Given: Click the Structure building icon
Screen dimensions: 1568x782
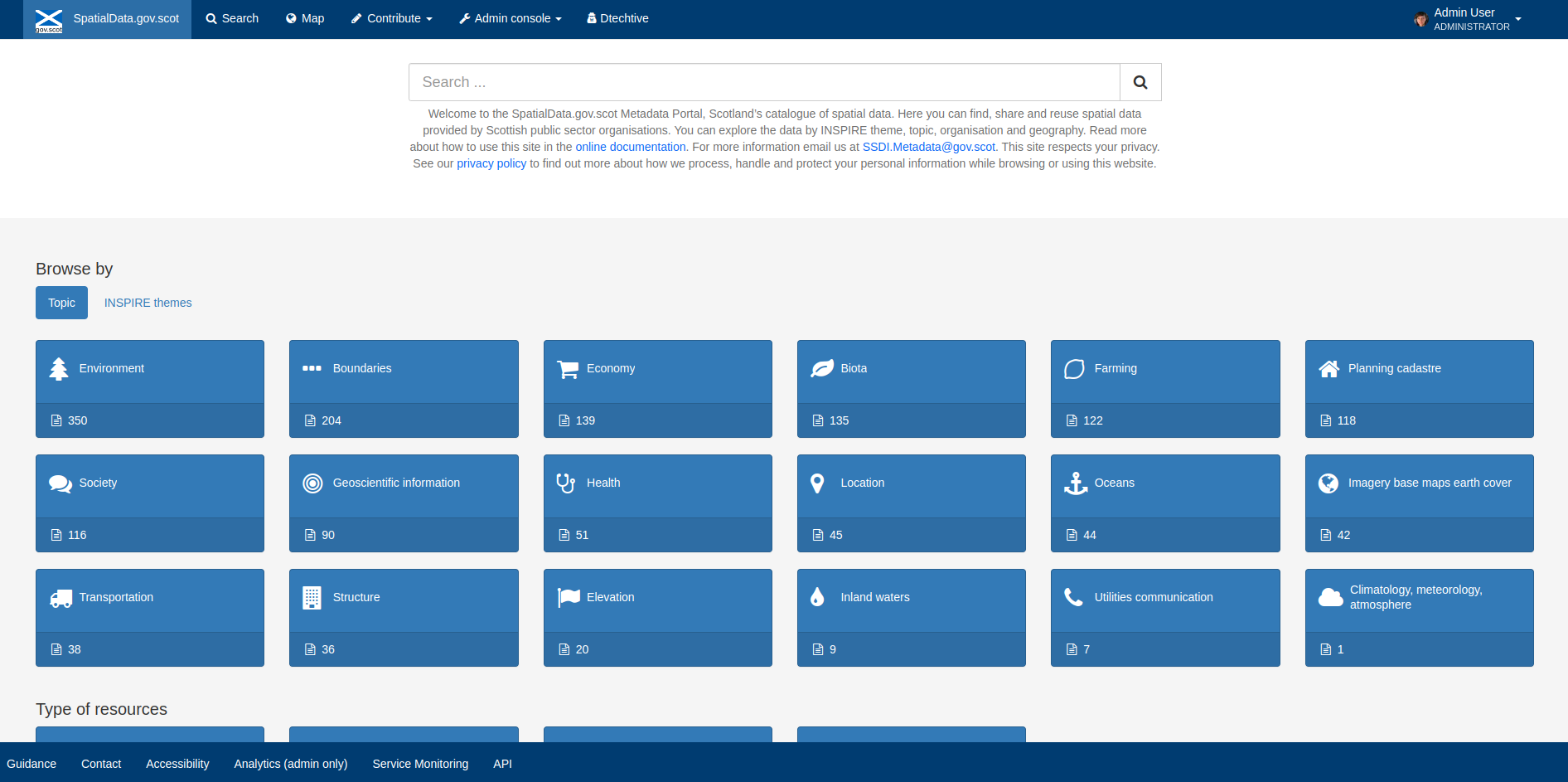Looking at the screenshot, I should click(312, 598).
